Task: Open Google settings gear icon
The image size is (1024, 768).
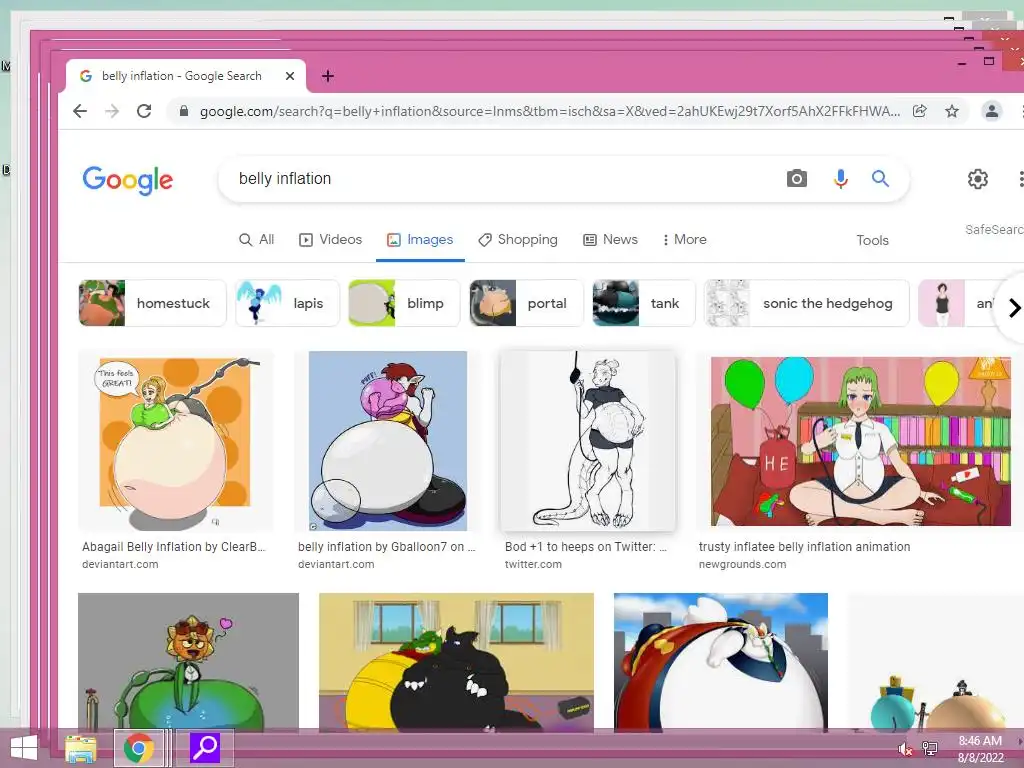Action: tap(978, 179)
